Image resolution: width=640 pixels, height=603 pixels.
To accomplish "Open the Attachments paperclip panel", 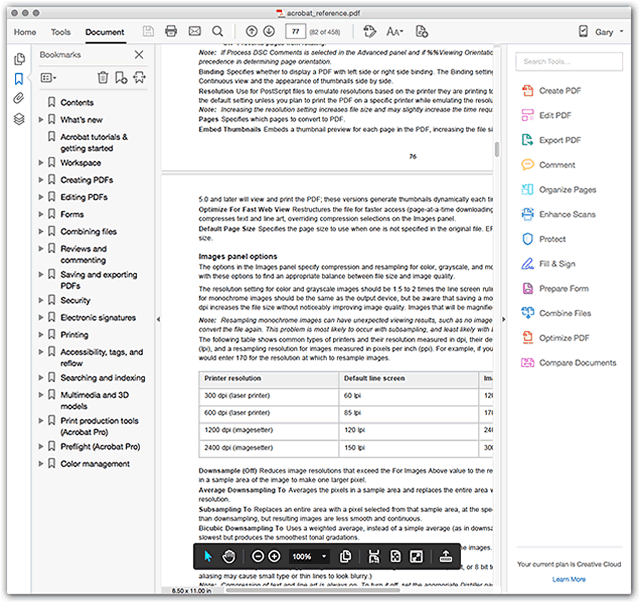I will click(x=18, y=98).
